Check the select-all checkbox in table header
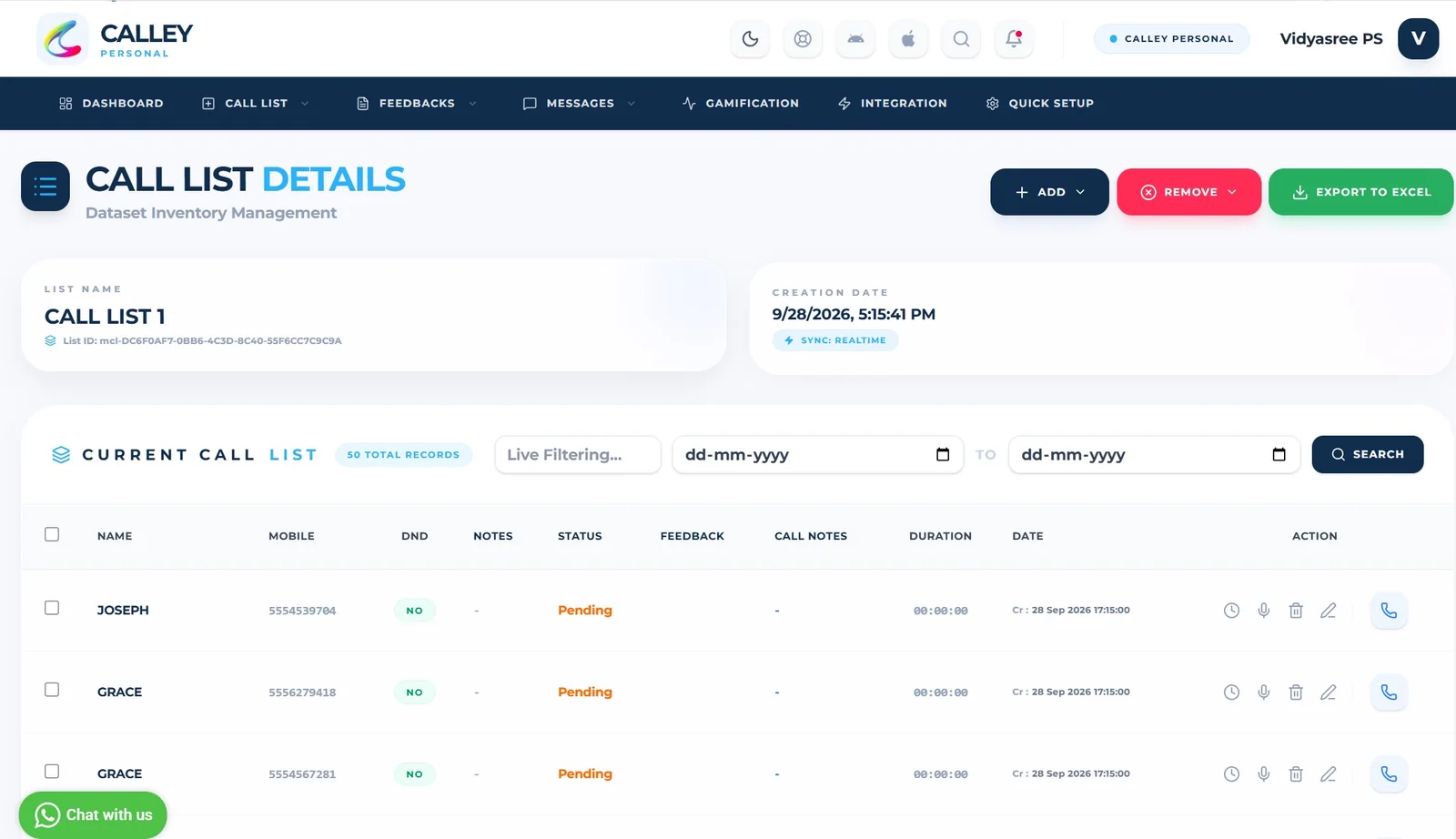This screenshot has width=1456, height=839. click(52, 534)
